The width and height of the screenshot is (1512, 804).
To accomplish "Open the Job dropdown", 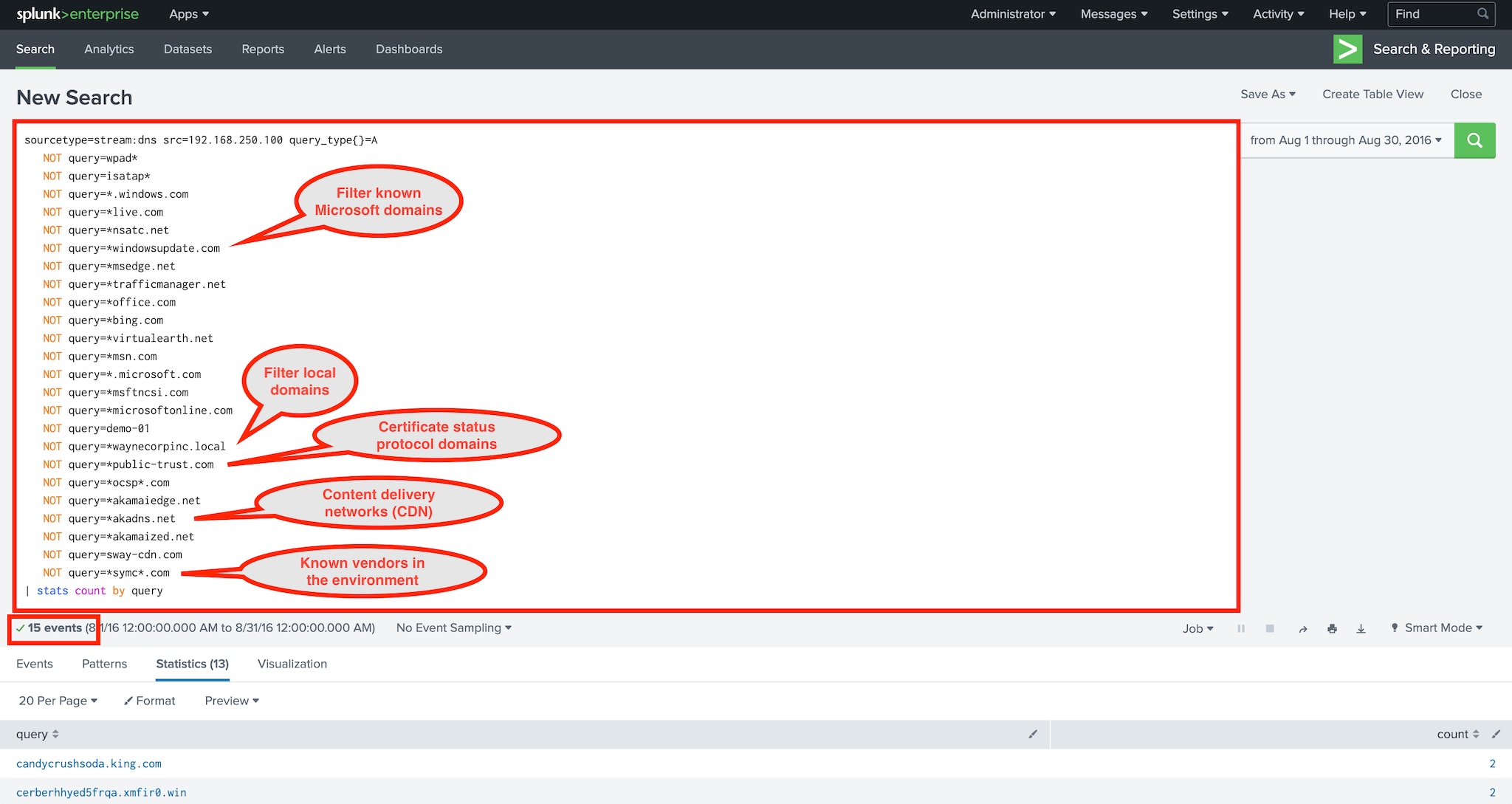I will pyautogui.click(x=1197, y=628).
